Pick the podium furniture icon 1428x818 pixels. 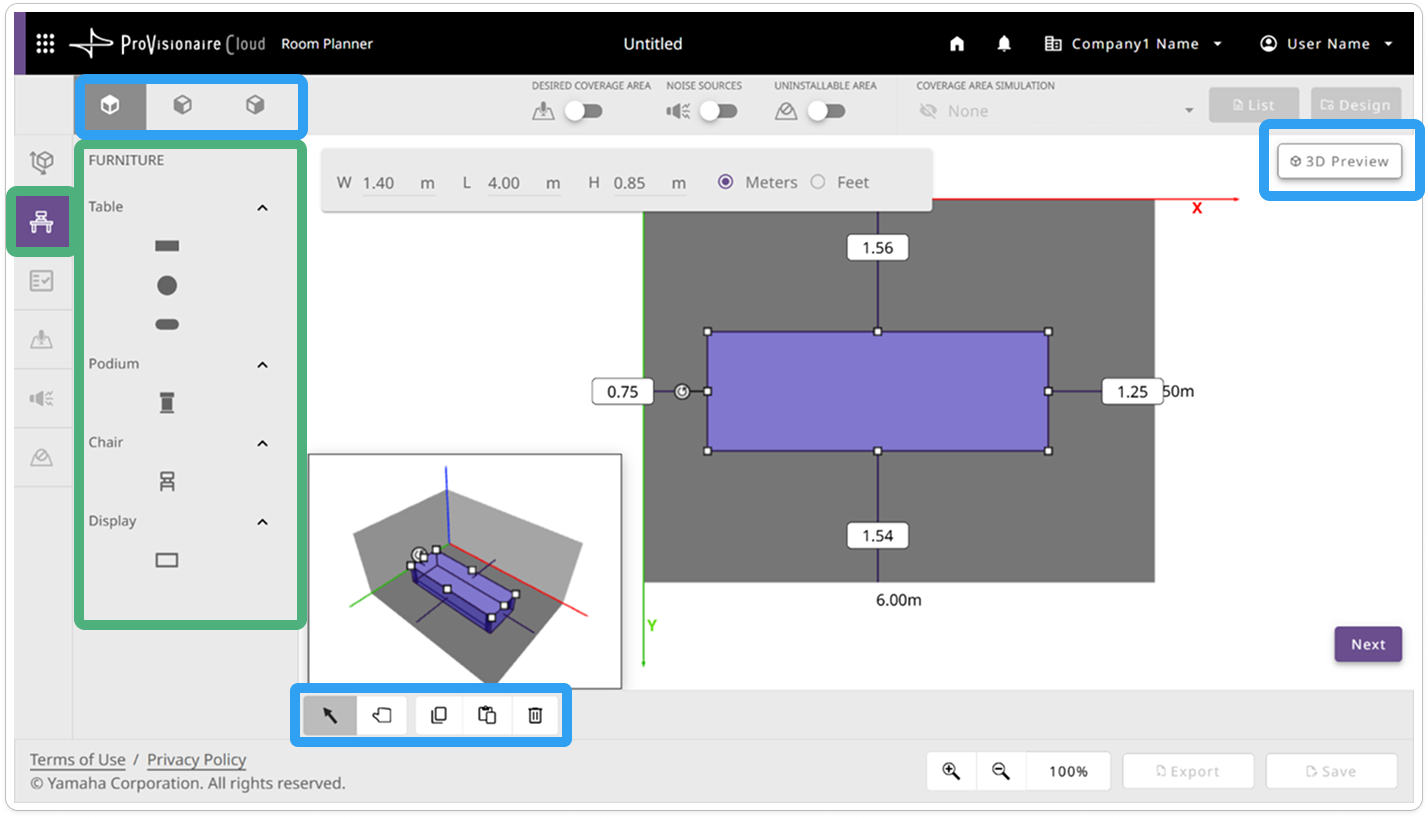pyautogui.click(x=167, y=403)
